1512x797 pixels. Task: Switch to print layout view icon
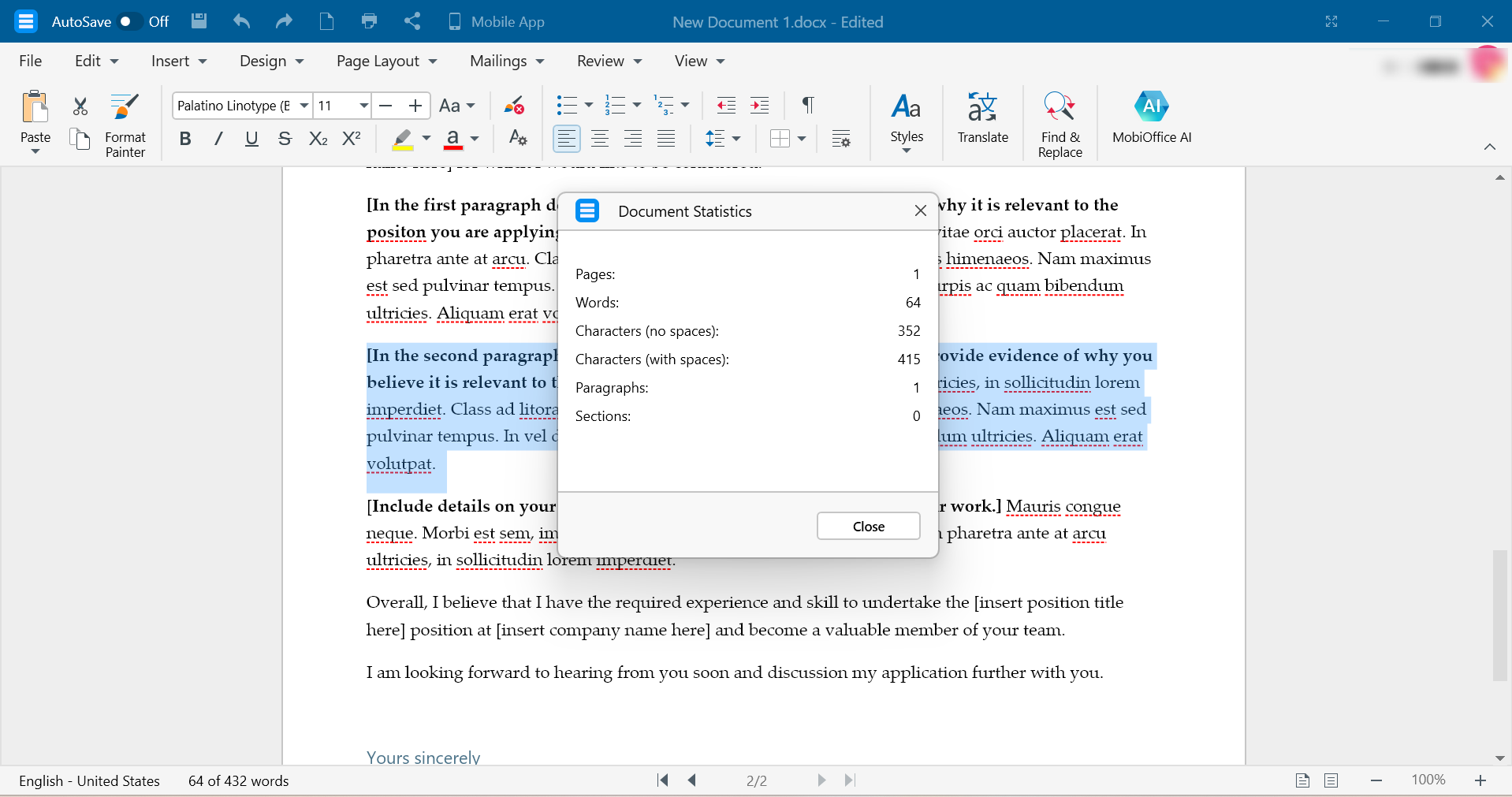[x=1302, y=780]
